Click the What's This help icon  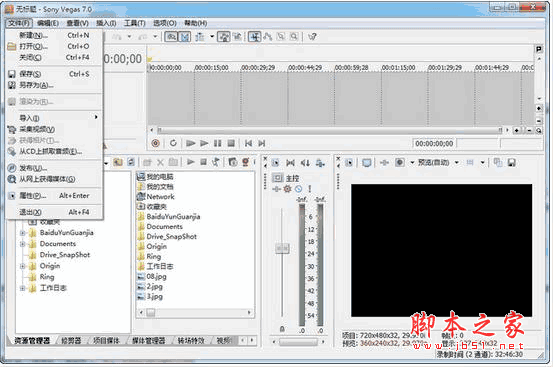click(312, 36)
